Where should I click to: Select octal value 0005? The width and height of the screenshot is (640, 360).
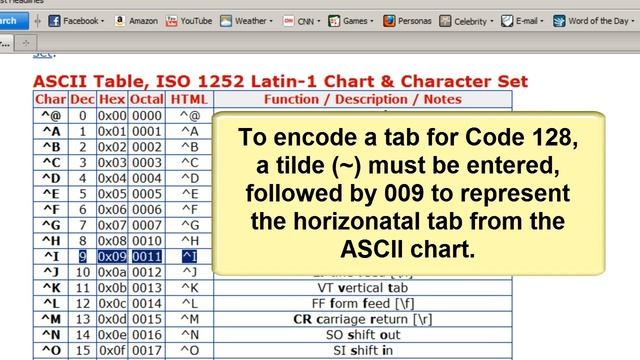(147, 194)
